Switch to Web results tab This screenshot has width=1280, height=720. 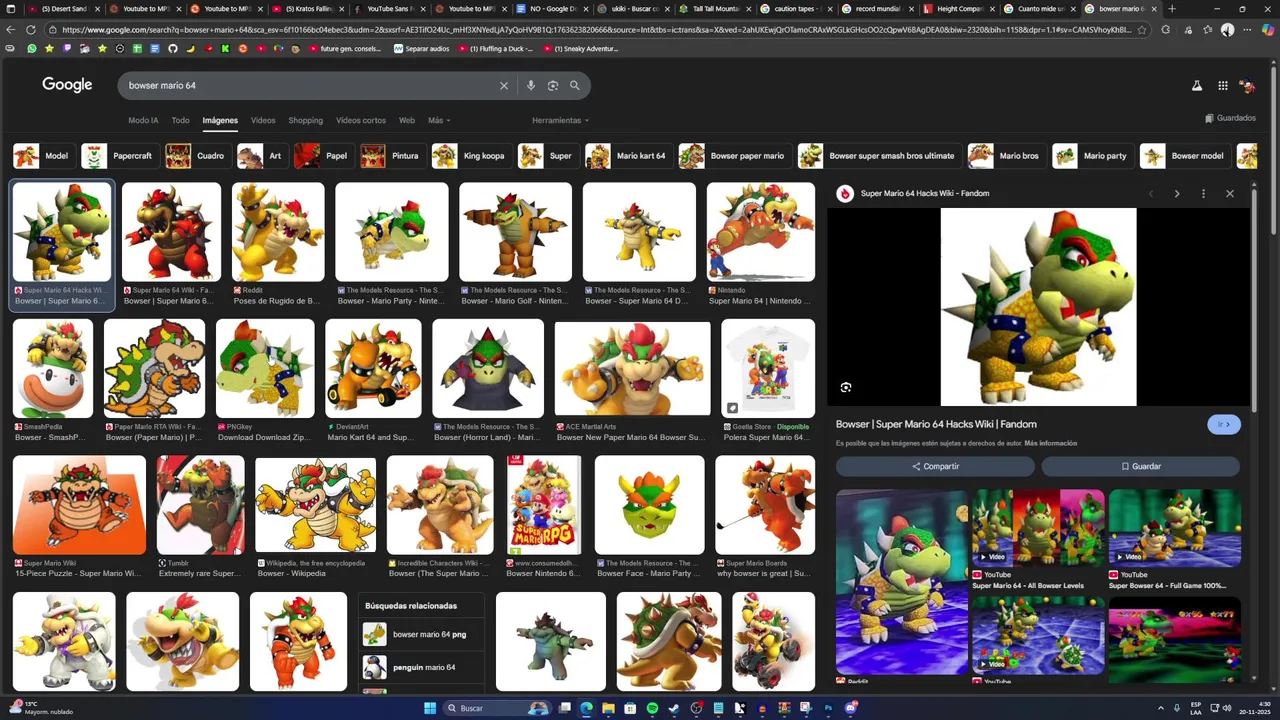pos(407,120)
